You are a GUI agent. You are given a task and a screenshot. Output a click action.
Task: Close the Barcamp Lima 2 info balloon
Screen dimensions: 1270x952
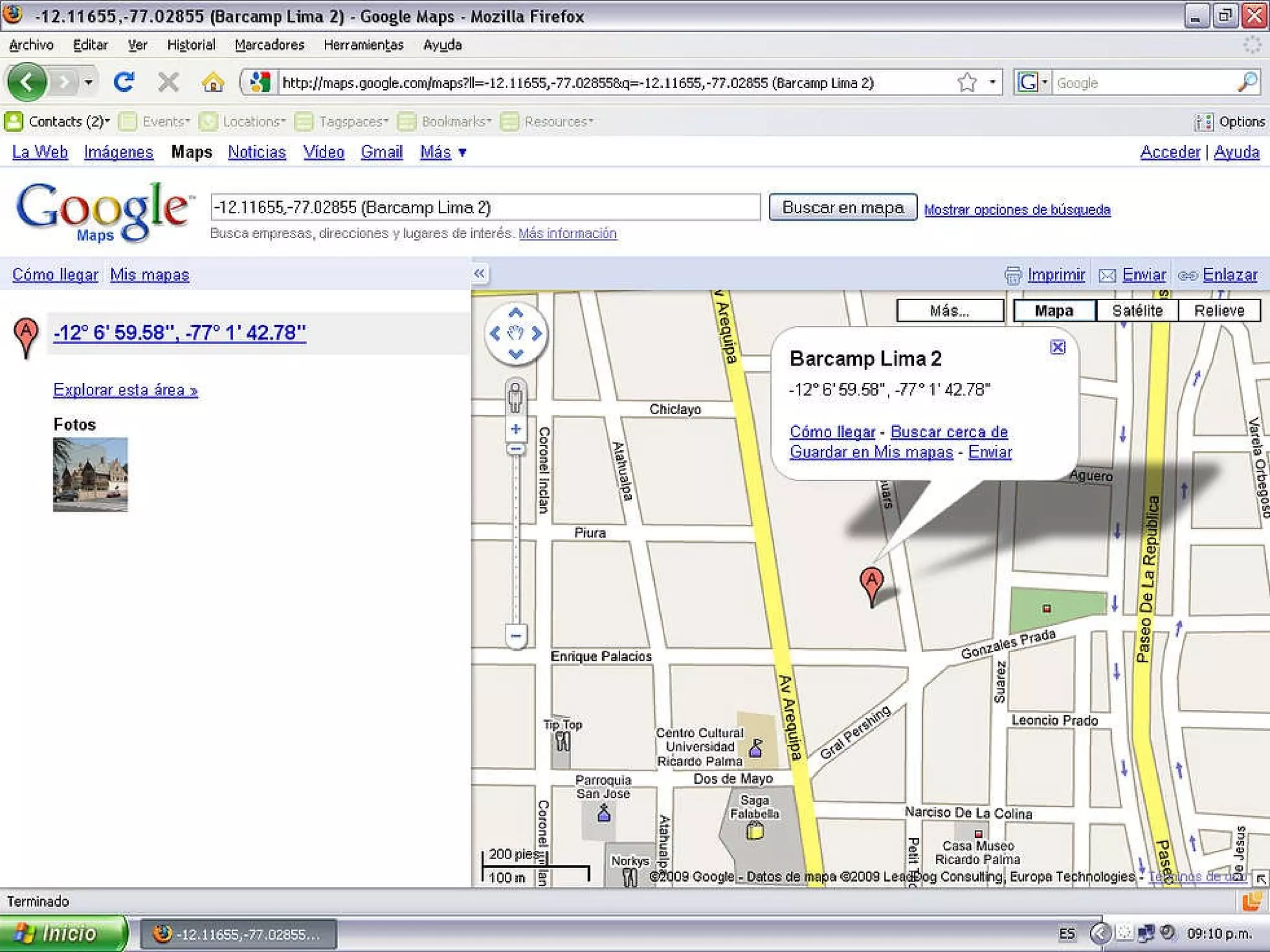click(1058, 347)
